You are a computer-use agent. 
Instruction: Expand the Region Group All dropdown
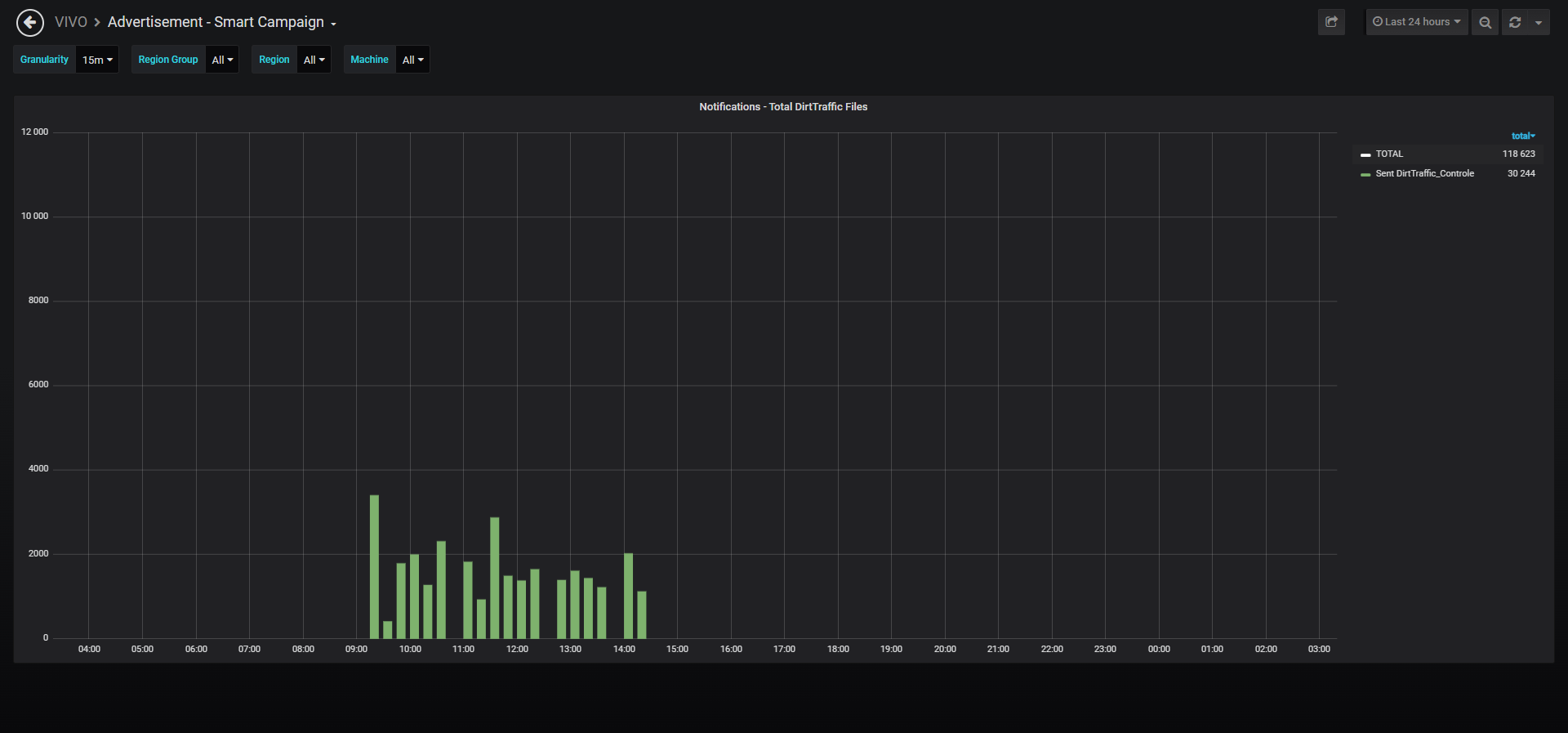222,60
